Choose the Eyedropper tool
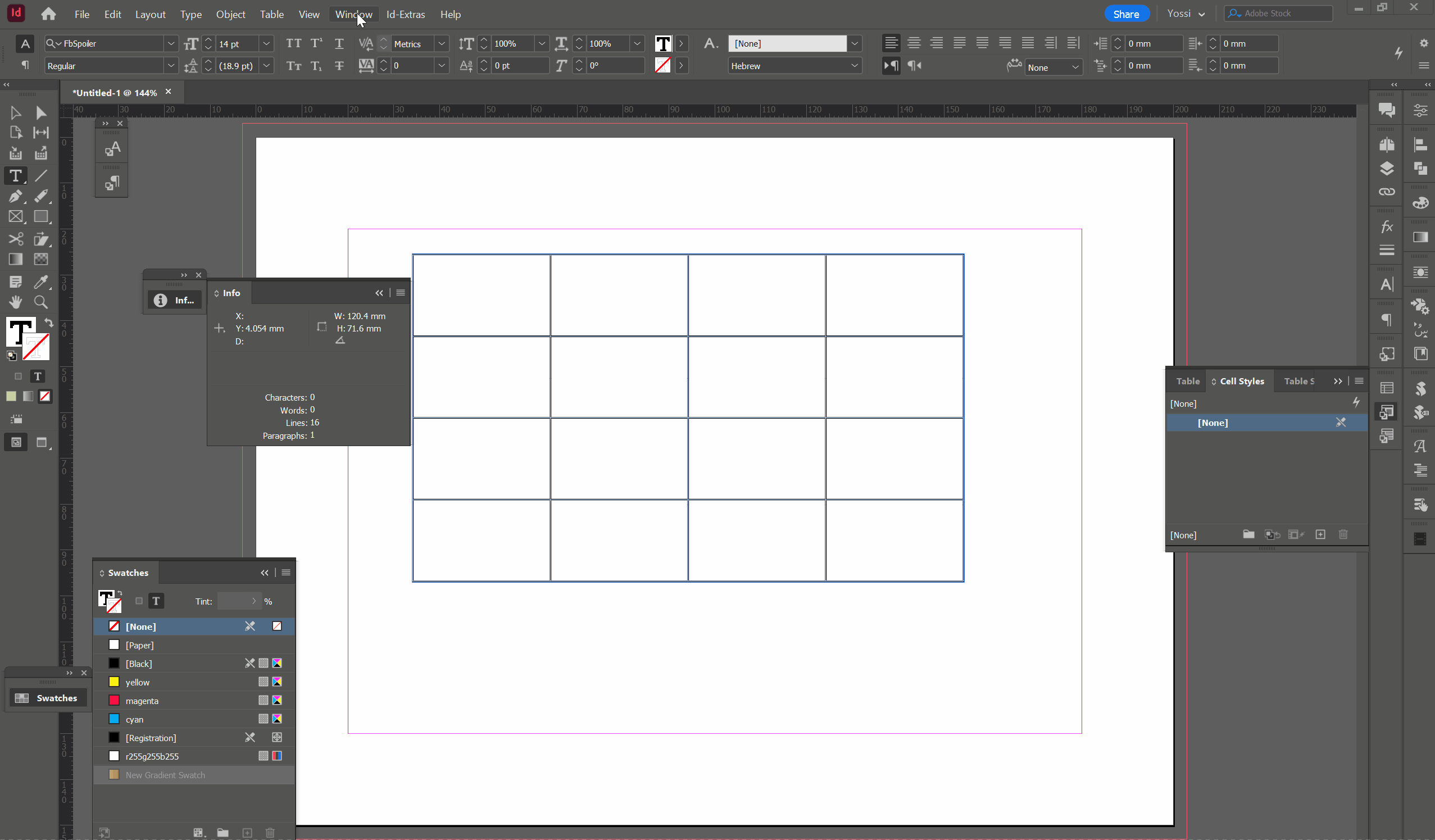The height and width of the screenshot is (840, 1435). (40, 281)
